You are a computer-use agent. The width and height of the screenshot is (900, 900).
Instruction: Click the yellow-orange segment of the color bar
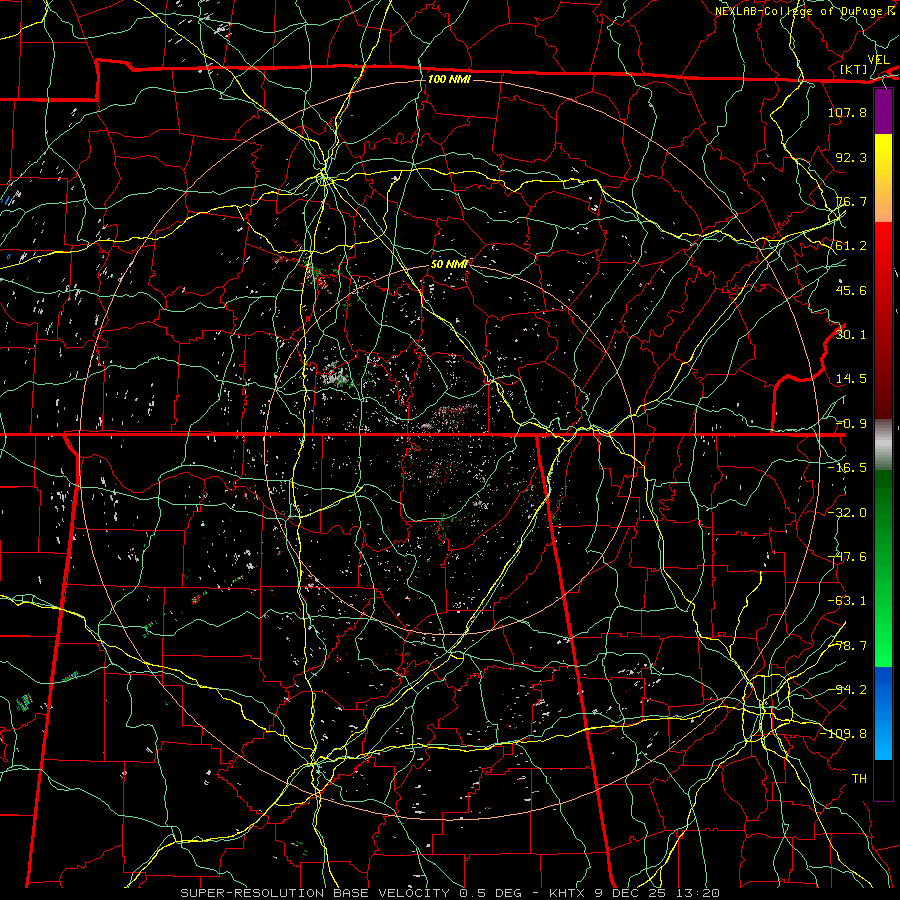[x=883, y=178]
